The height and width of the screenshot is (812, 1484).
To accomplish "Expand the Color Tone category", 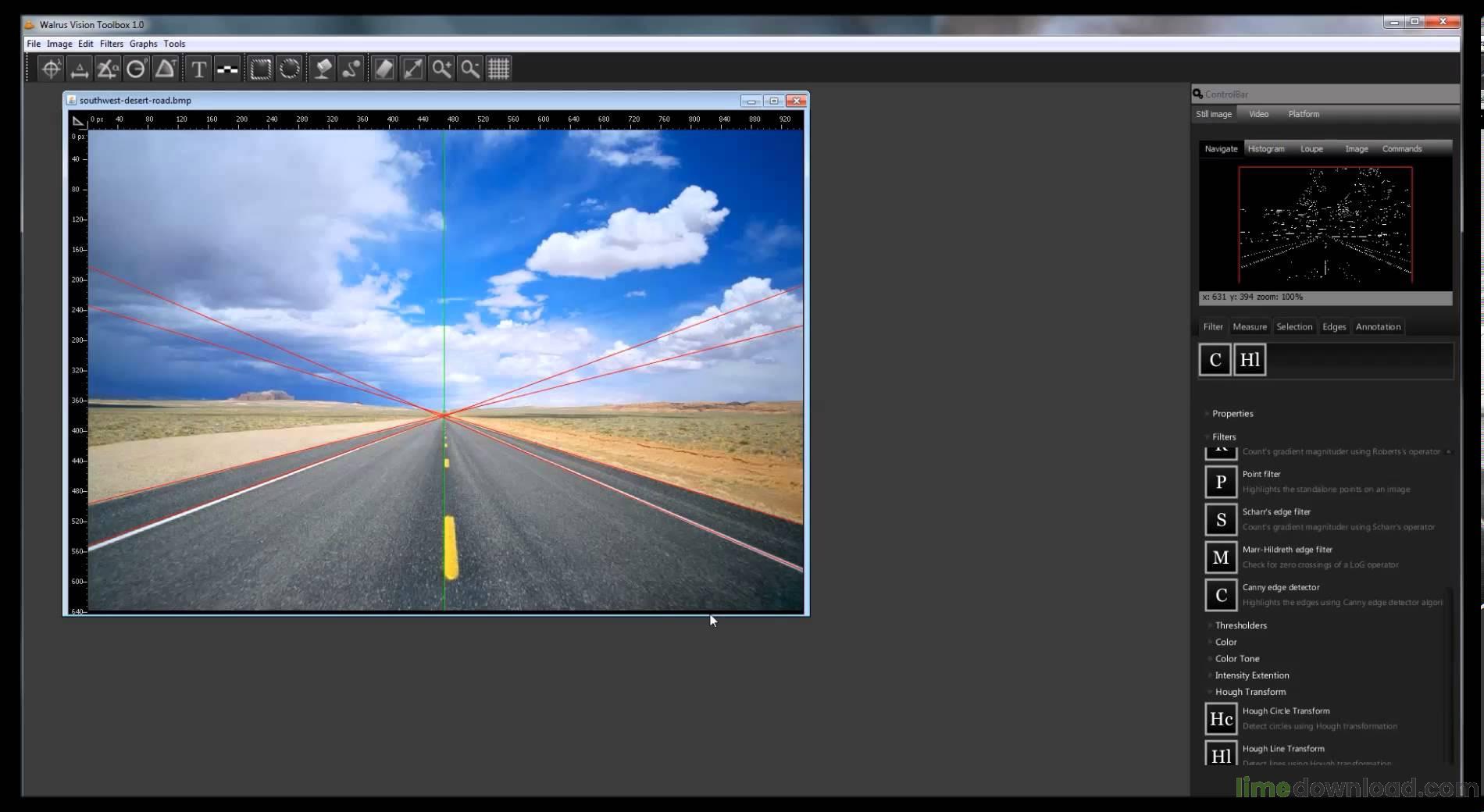I will coord(1236,659).
